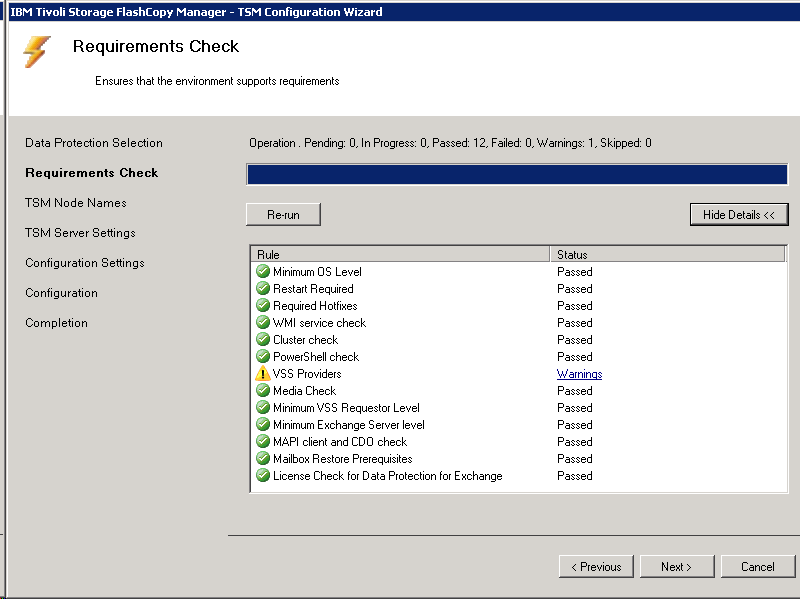
Task: Click the green check icon for Minimum OS Level
Action: pos(263,272)
